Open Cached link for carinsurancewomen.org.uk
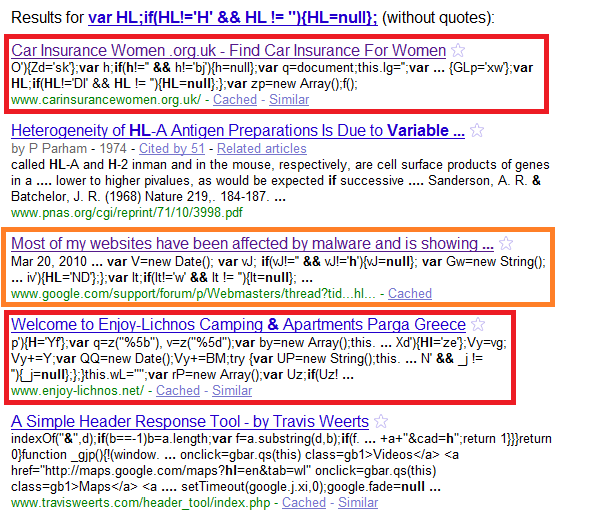 [235, 100]
